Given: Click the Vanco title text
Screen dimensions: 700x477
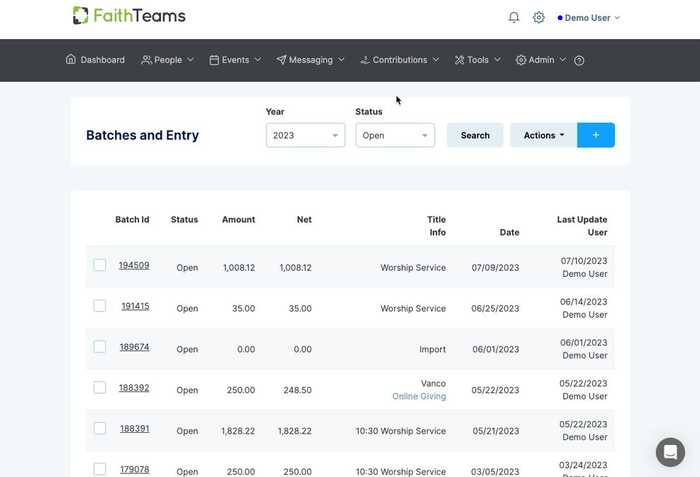Looking at the screenshot, I should (x=433, y=383).
